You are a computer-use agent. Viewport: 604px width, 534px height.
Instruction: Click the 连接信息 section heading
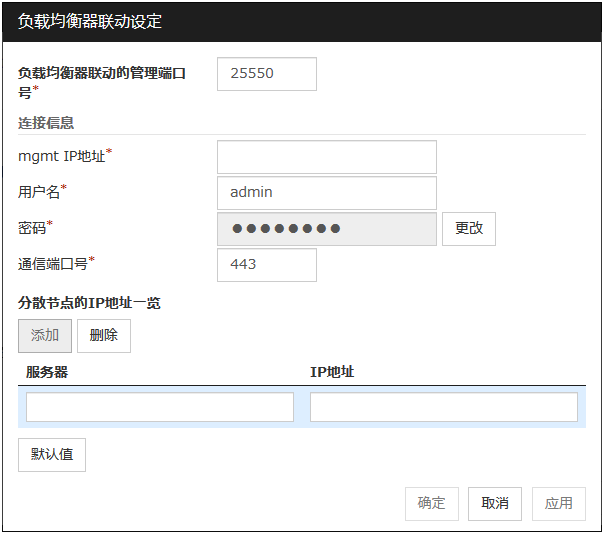(x=46, y=123)
